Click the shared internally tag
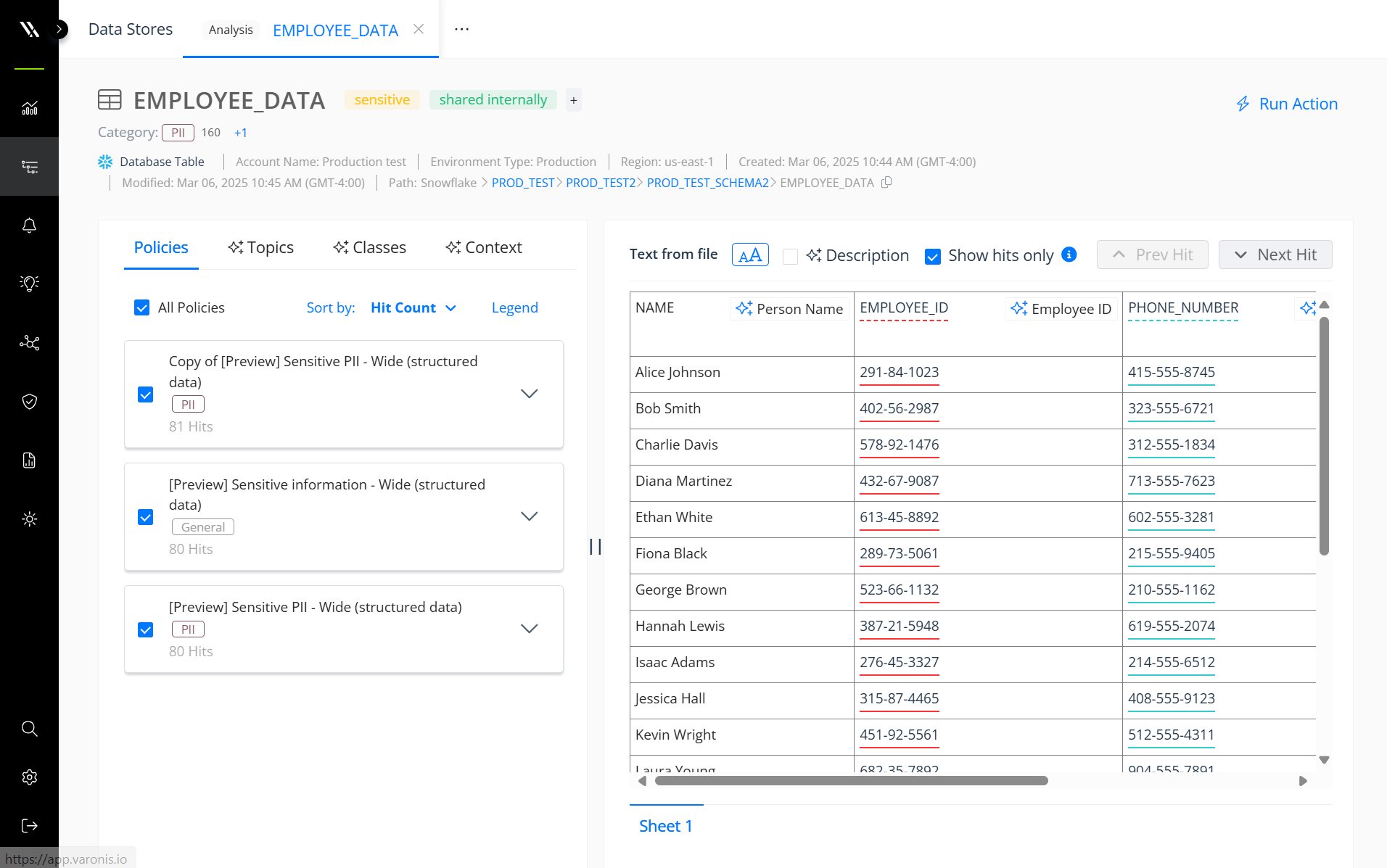This screenshot has width=1387, height=868. (493, 100)
